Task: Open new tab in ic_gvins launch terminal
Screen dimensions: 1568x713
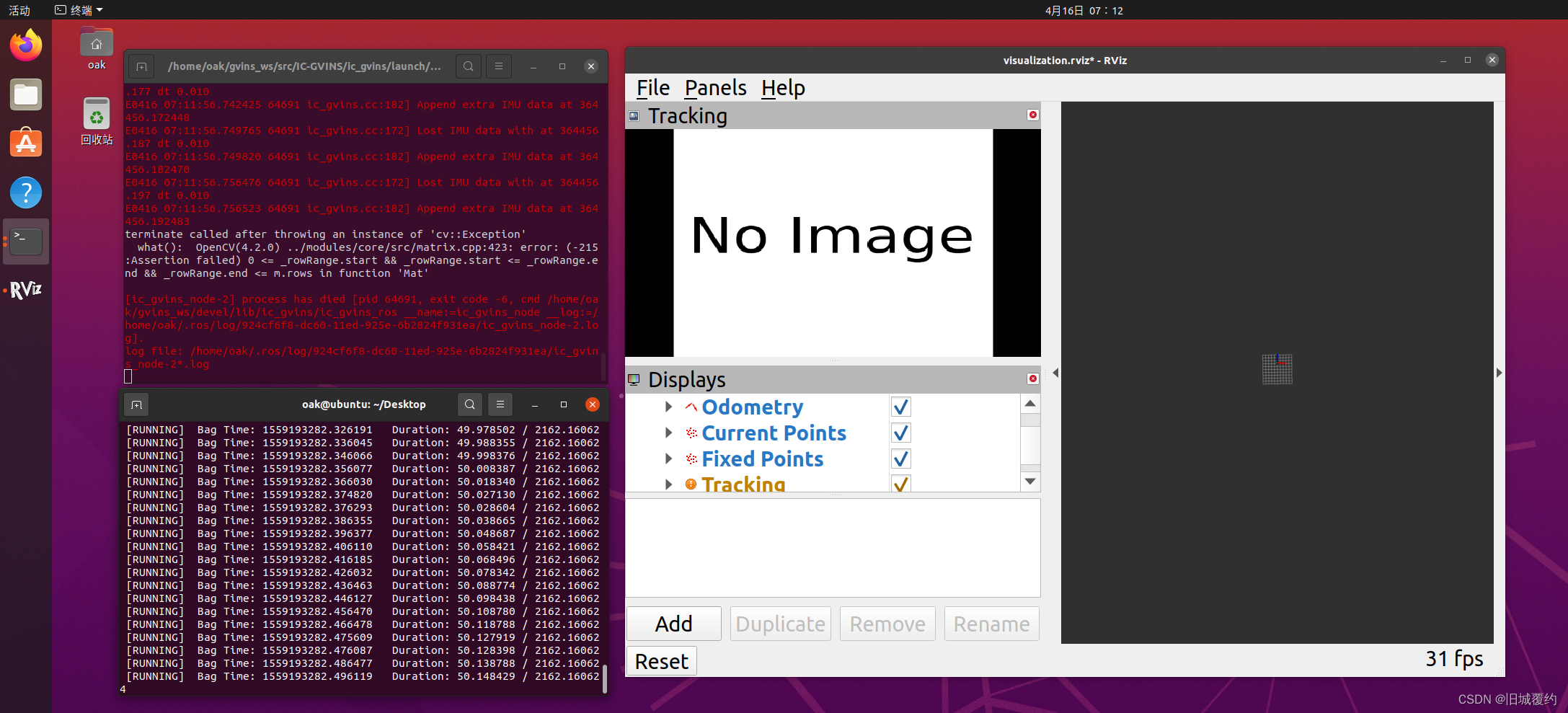Action: (x=141, y=66)
